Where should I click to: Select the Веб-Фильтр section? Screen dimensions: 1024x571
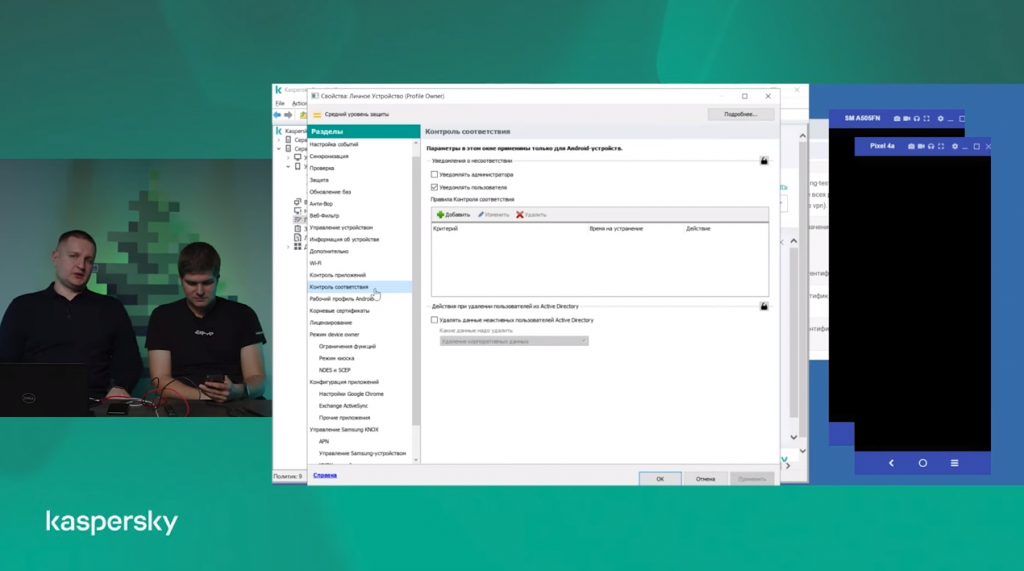point(324,216)
